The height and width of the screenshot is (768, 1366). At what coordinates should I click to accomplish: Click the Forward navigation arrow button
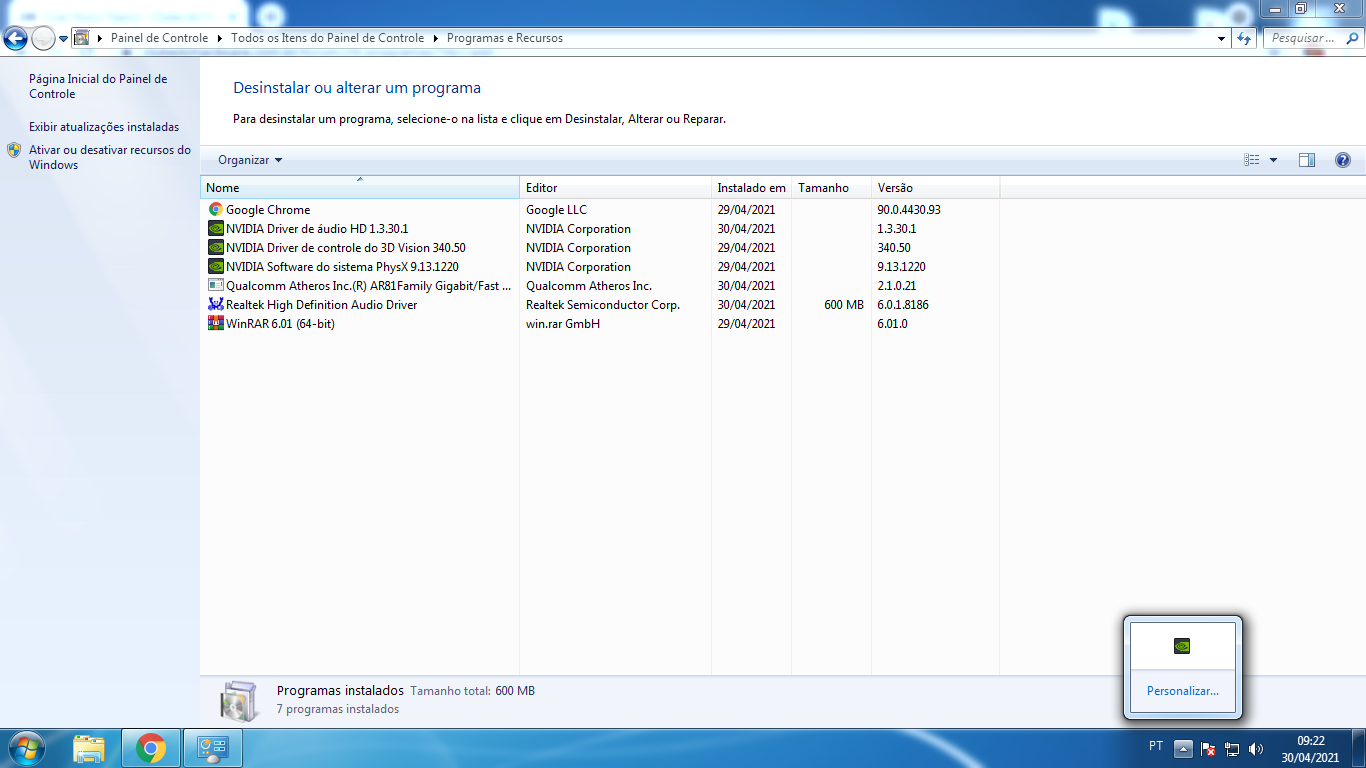(x=43, y=38)
